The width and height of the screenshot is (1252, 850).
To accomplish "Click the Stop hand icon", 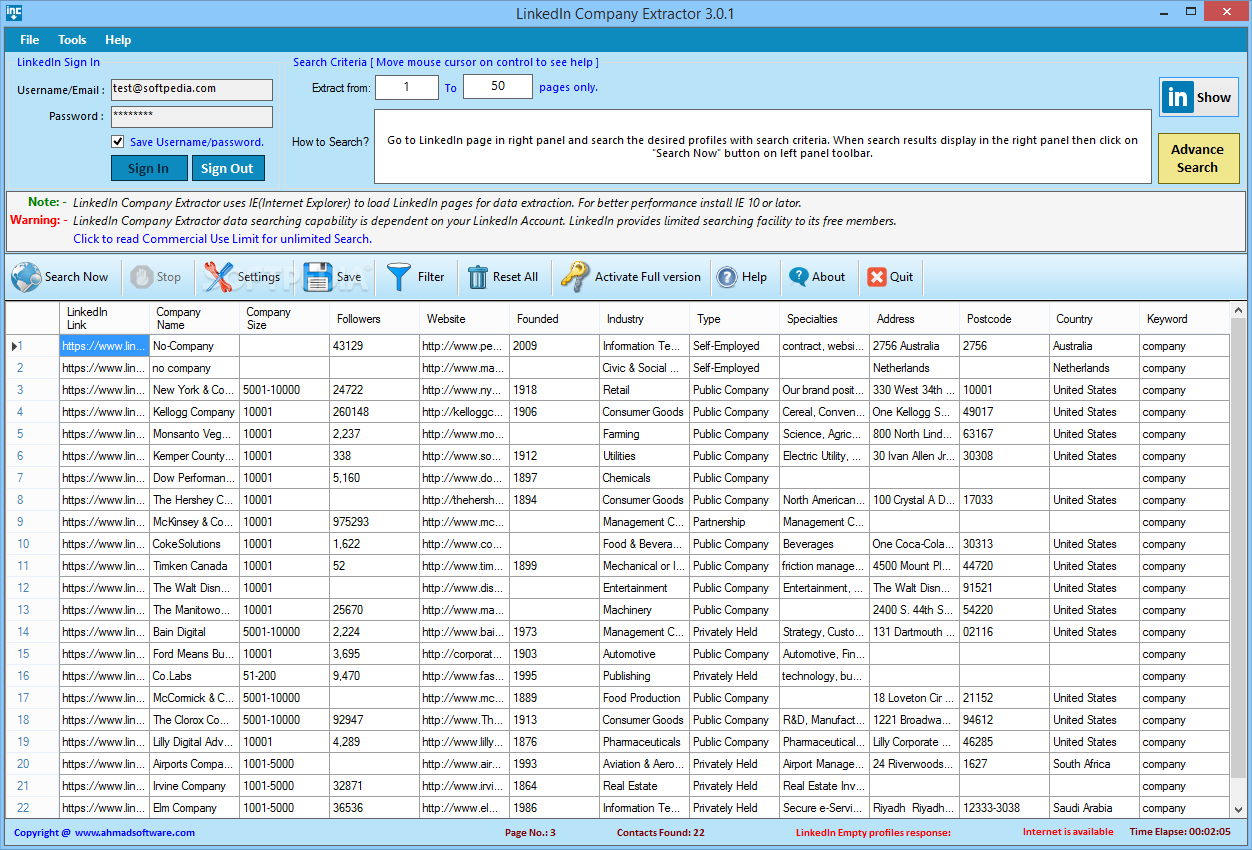I will click(142, 277).
